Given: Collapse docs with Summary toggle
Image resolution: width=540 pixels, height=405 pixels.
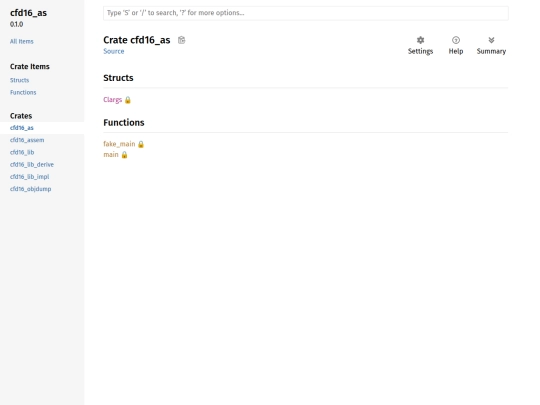Looking at the screenshot, I should pos(491,45).
